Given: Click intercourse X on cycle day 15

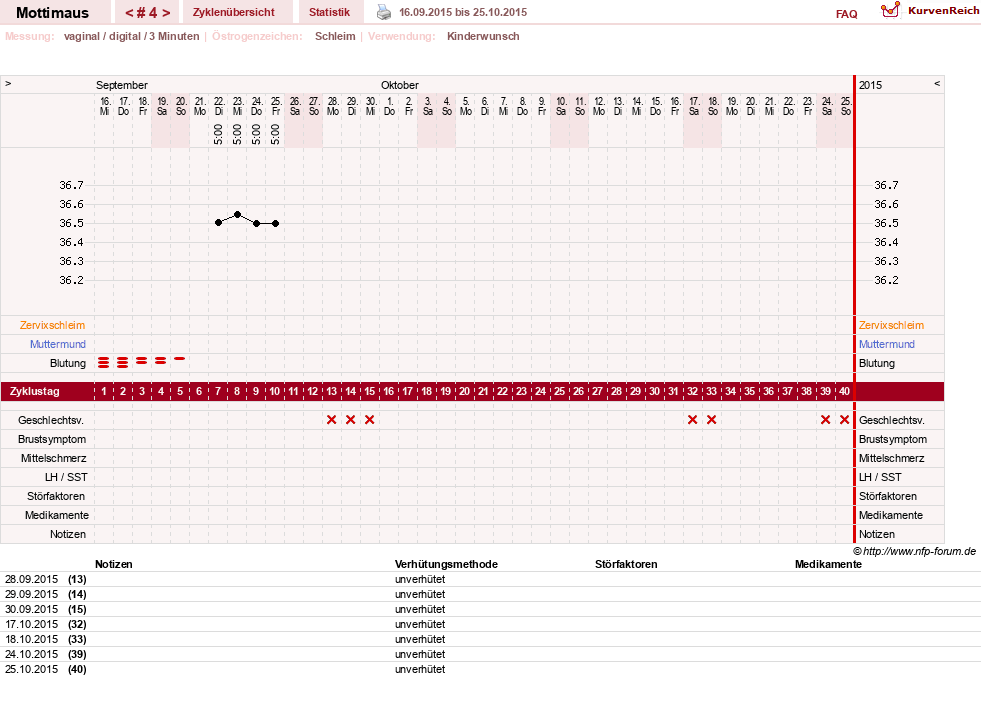Looking at the screenshot, I should pos(370,420).
